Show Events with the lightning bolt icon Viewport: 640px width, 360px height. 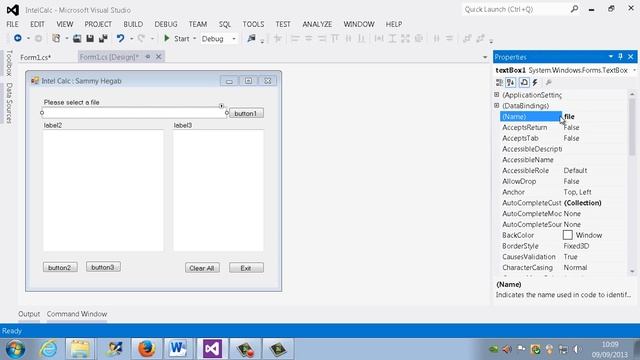(535, 82)
